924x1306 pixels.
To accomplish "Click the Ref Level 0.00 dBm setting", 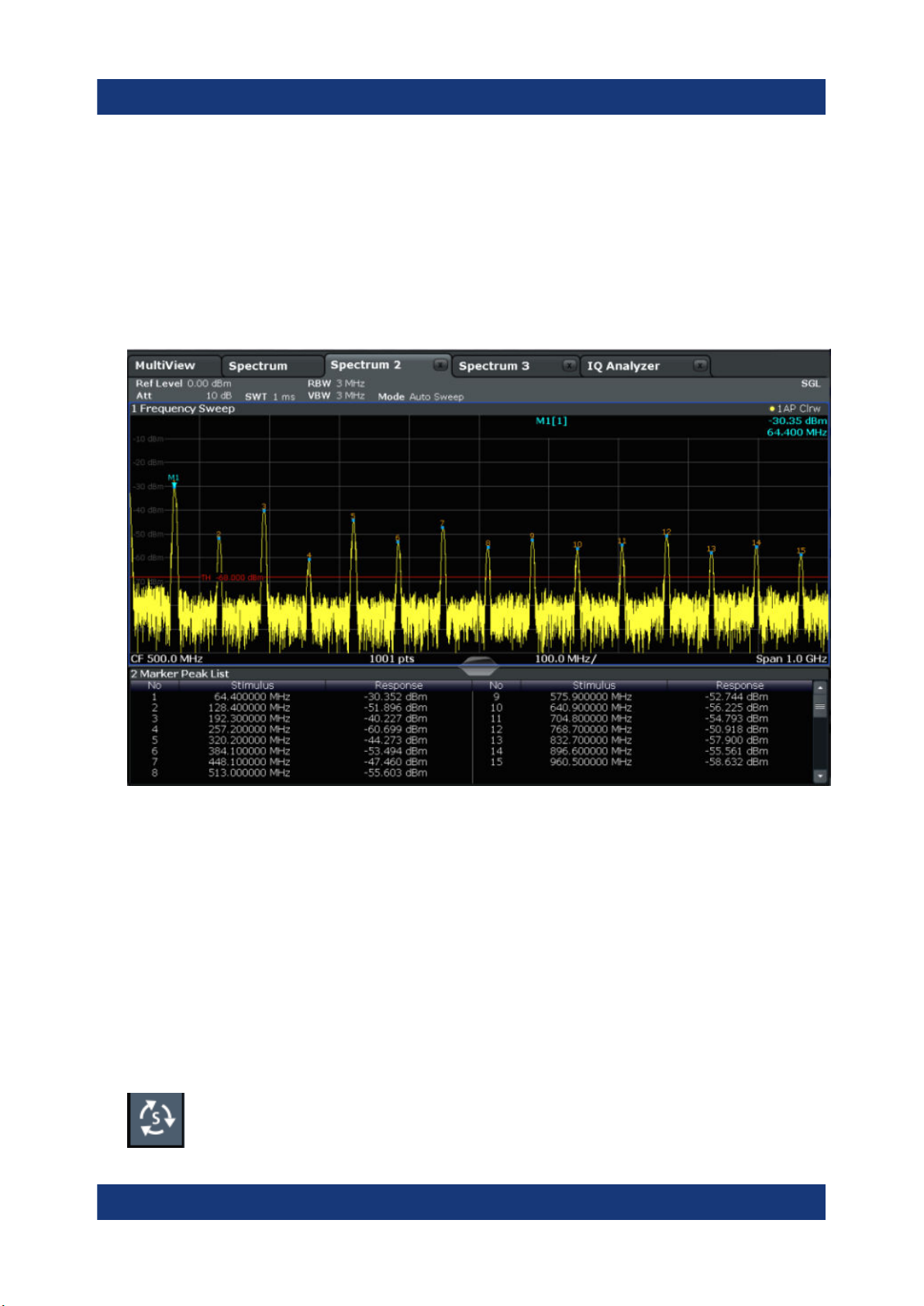I will 183,384.
